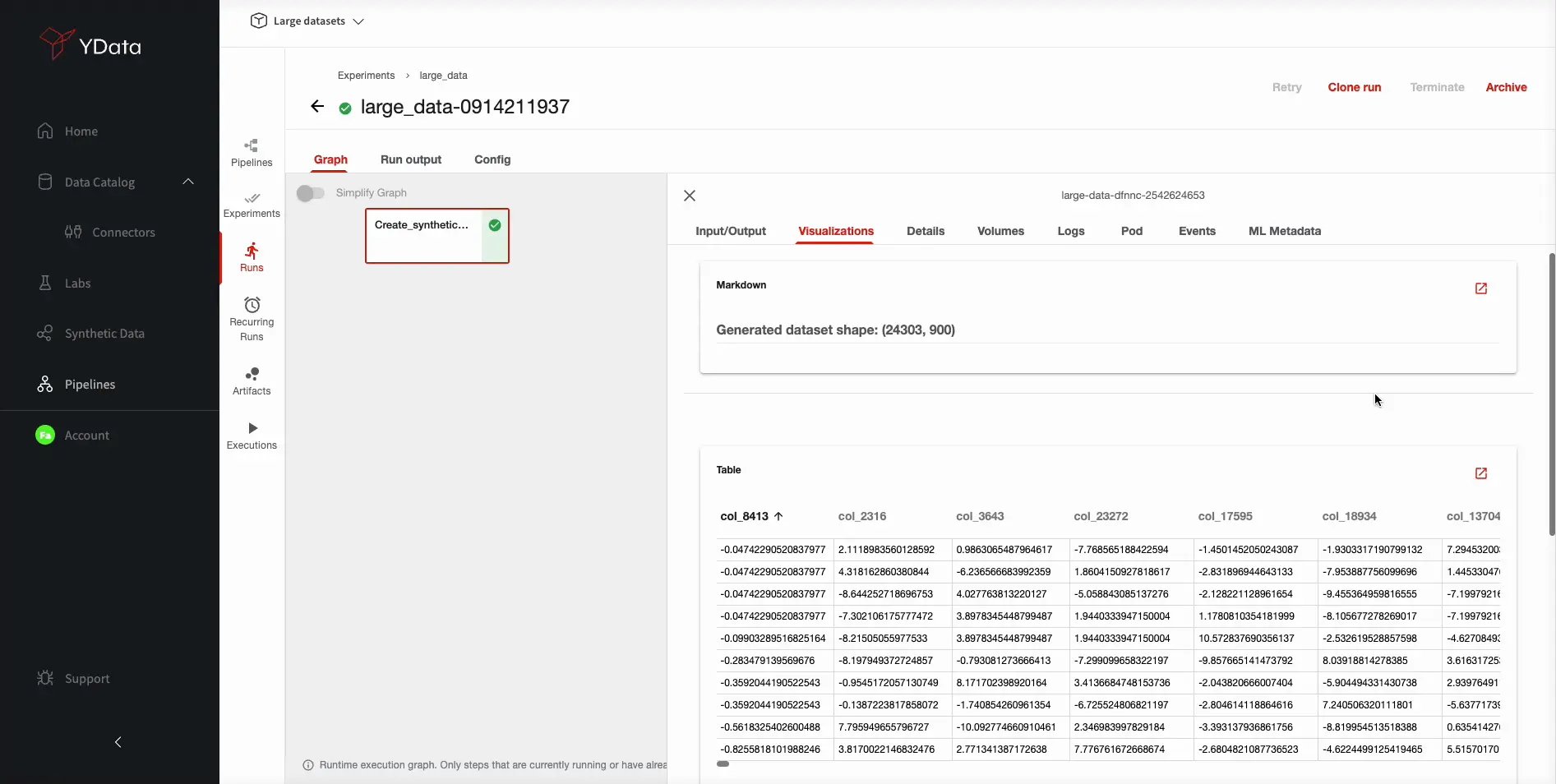Click large_data breadcrumb link
The height and width of the screenshot is (784, 1556).
coord(443,76)
